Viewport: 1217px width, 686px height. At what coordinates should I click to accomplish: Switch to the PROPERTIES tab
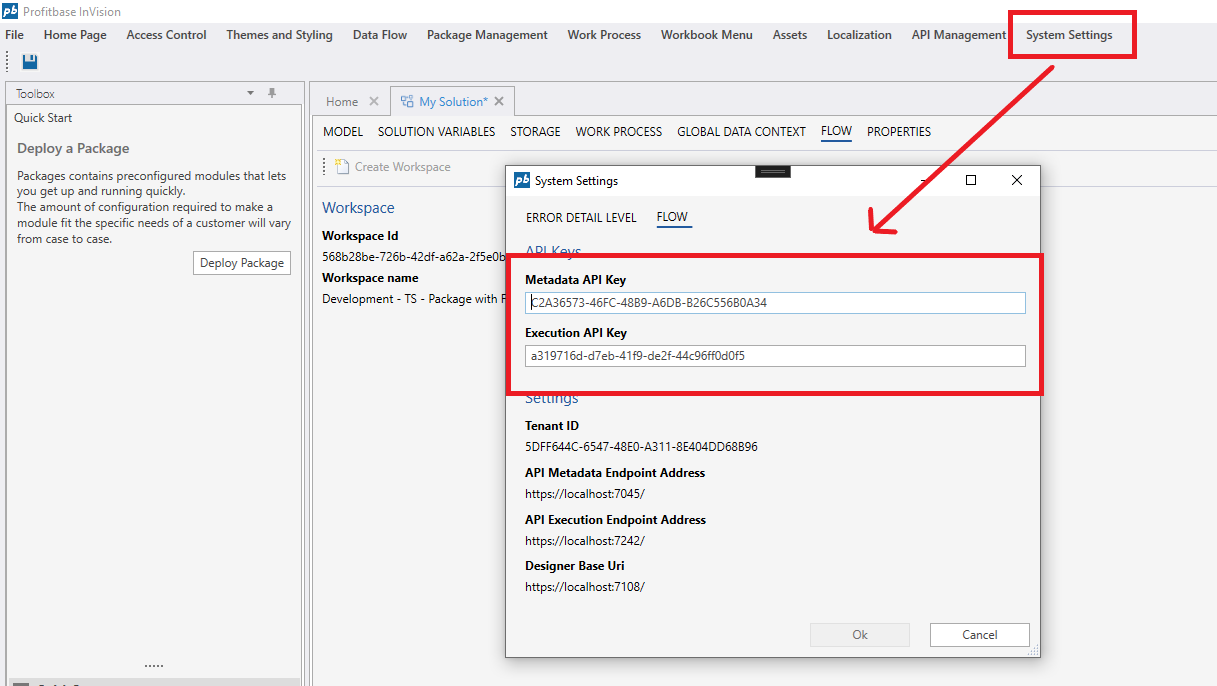click(x=899, y=132)
